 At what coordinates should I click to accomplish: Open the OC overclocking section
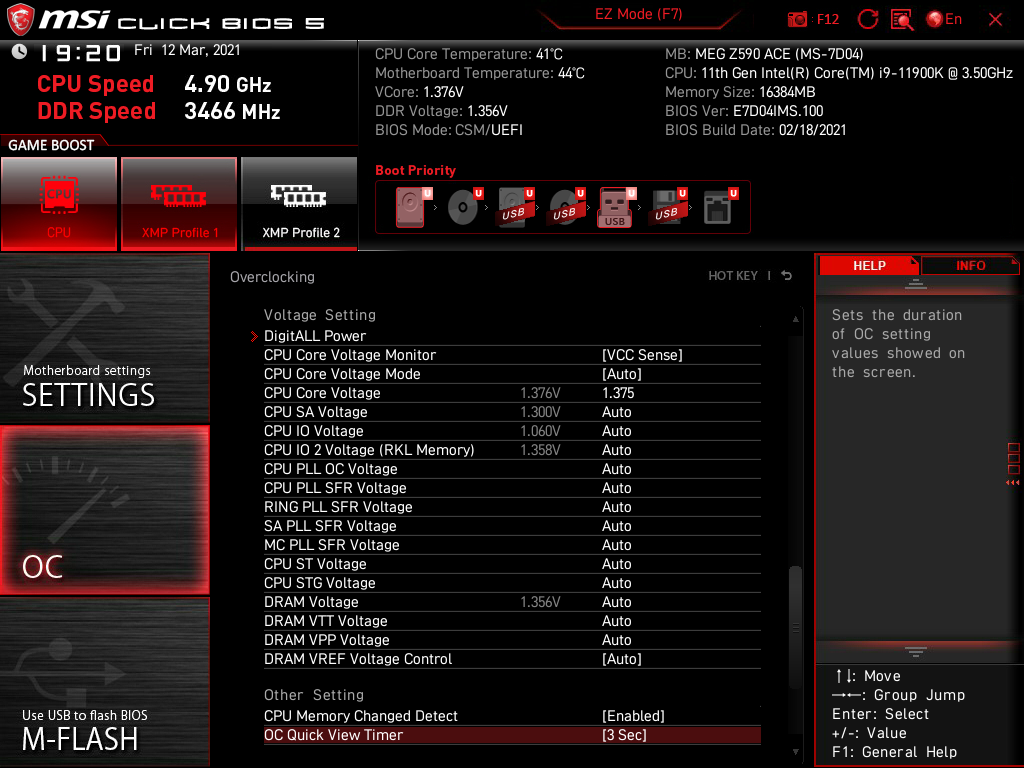pyautogui.click(x=104, y=510)
